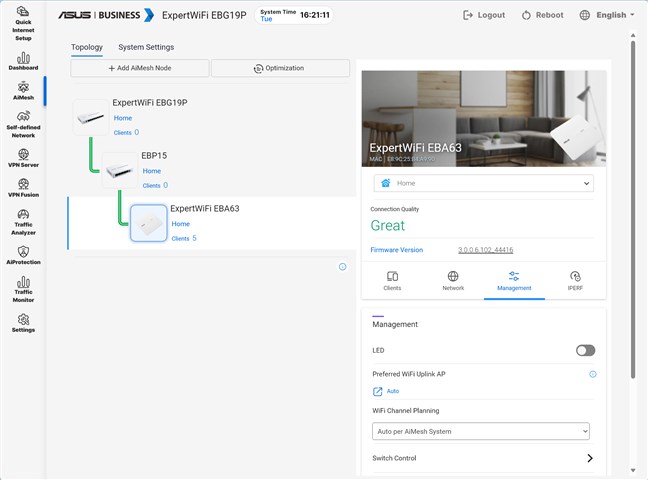Open the Home location dropdown
The width and height of the screenshot is (648, 480).
(x=483, y=184)
